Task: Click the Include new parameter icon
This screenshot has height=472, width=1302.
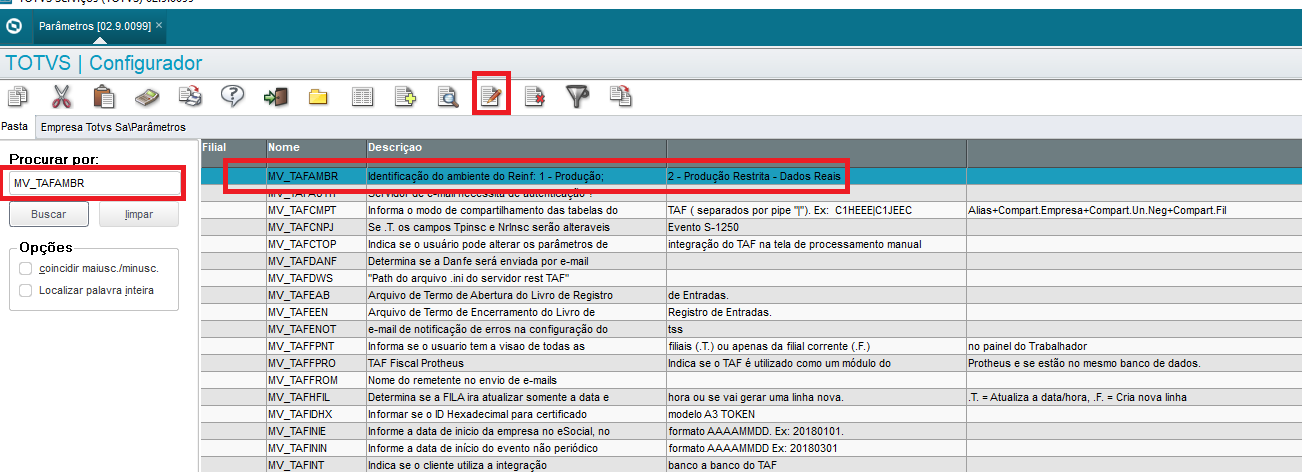Action: point(405,97)
